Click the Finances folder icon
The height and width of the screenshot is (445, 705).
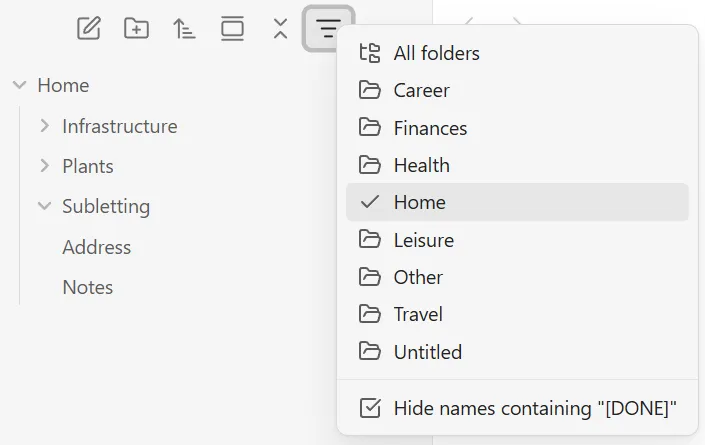370,128
